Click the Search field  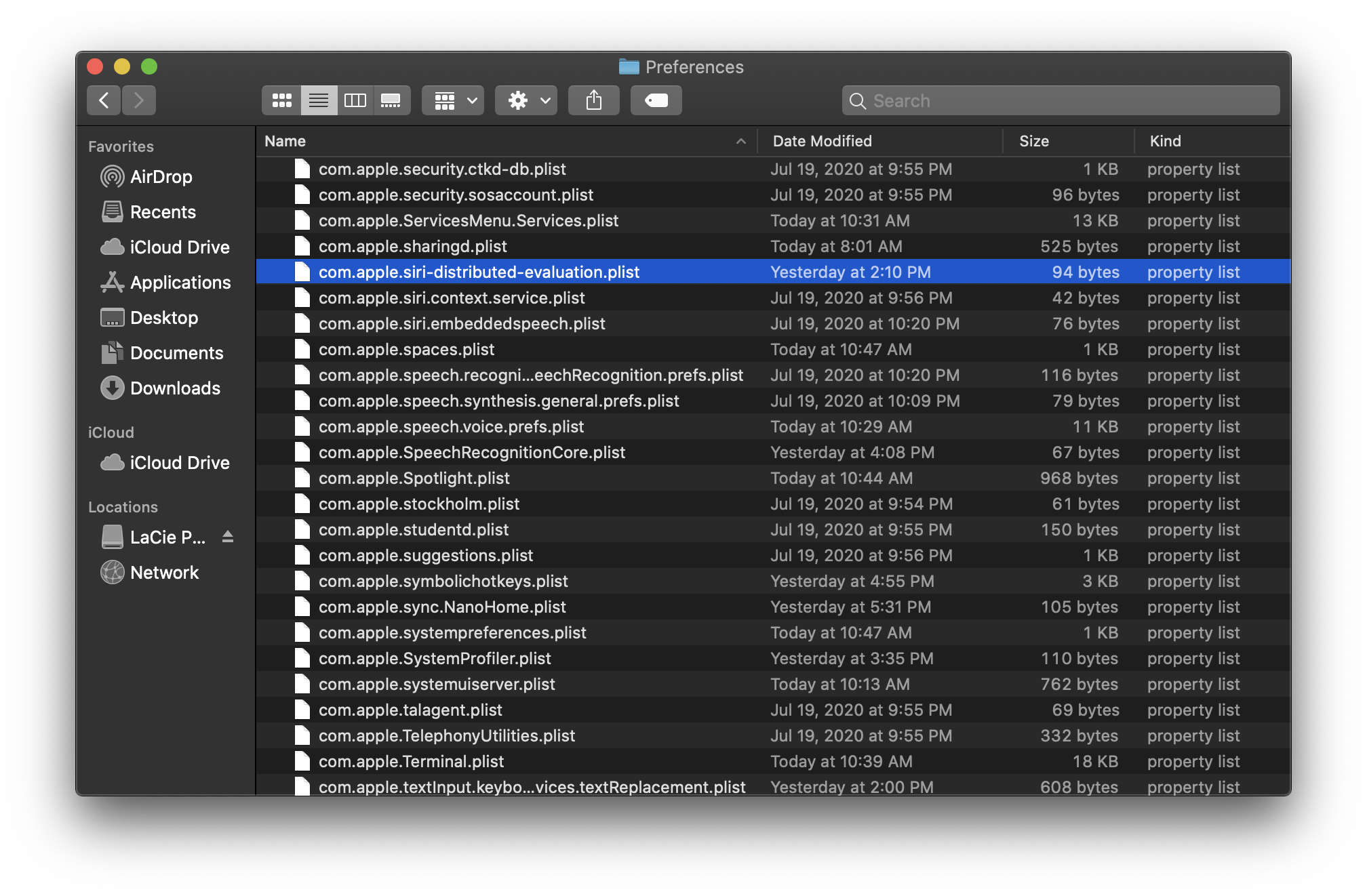(x=1061, y=101)
